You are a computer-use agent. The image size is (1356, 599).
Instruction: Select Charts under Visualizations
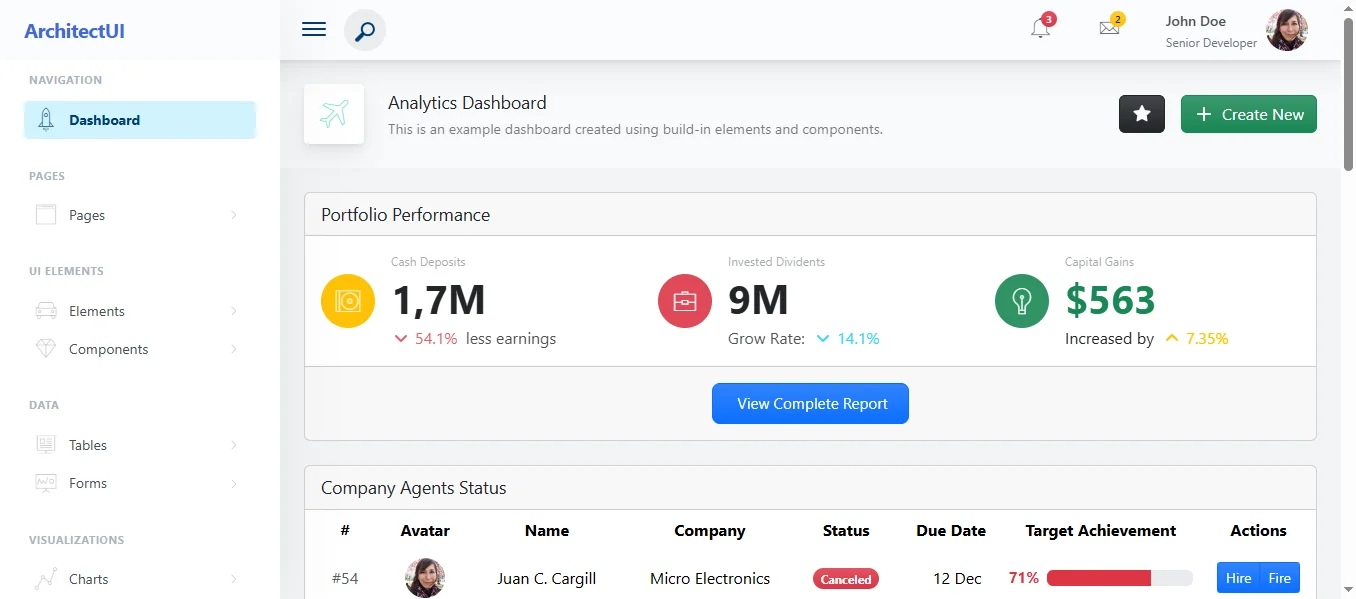tap(88, 579)
